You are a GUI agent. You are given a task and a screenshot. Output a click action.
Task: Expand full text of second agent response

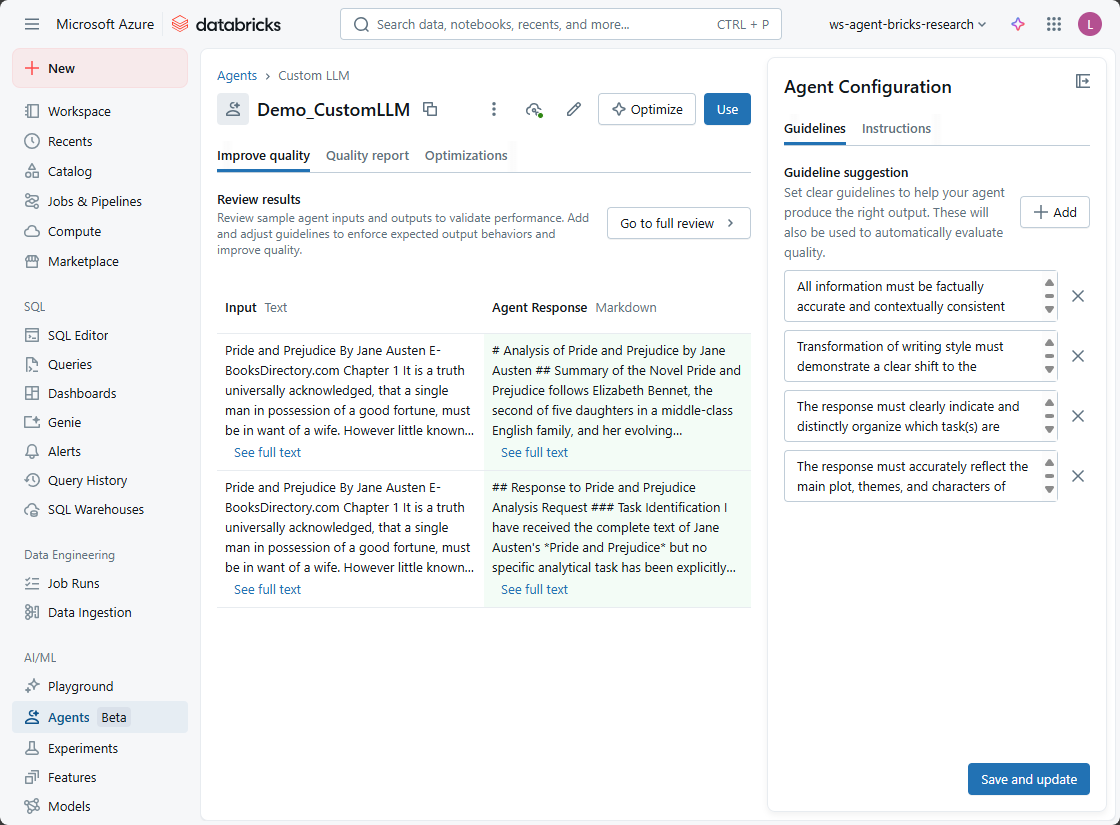point(534,589)
